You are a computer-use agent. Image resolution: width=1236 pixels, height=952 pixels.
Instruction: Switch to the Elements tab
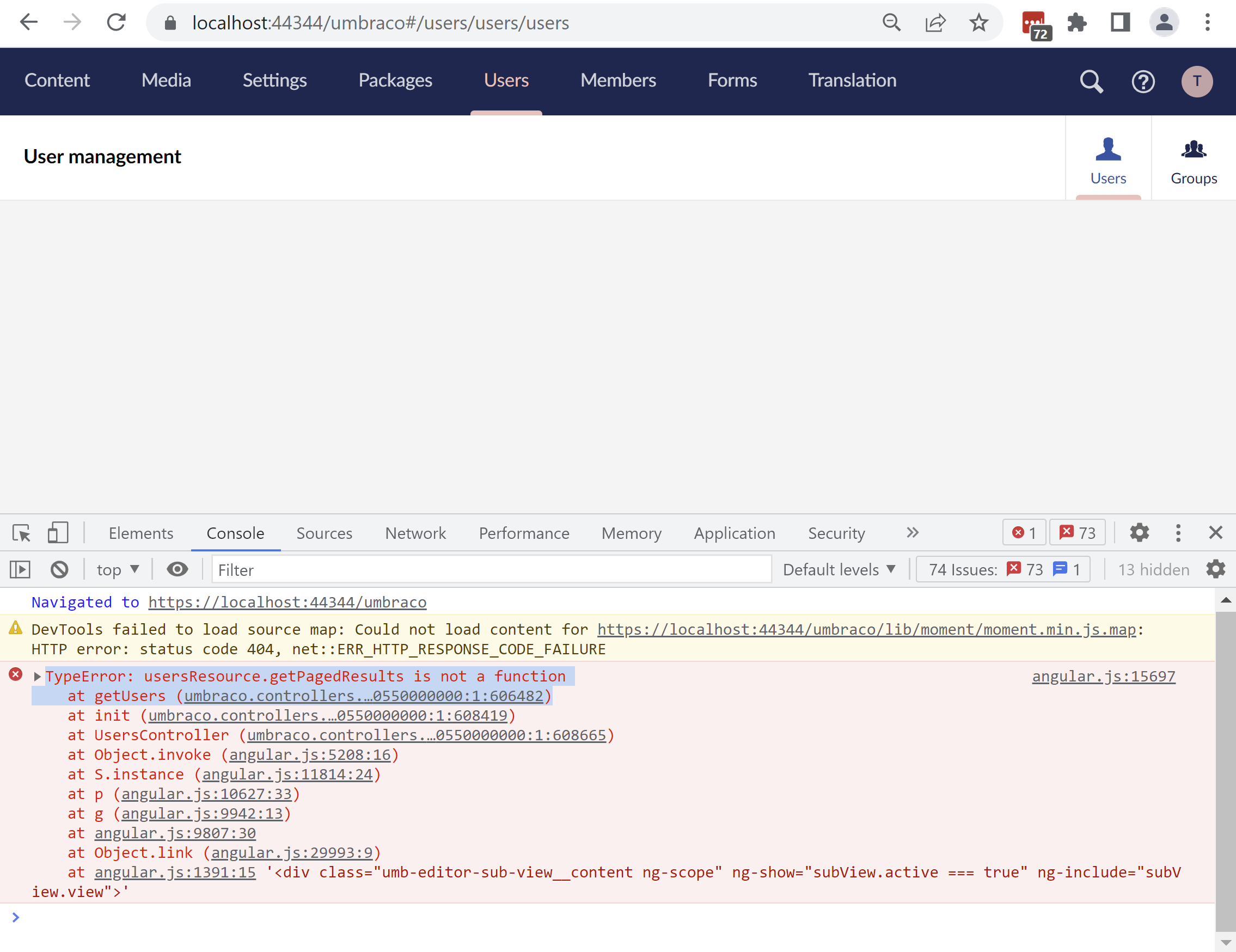tap(141, 533)
